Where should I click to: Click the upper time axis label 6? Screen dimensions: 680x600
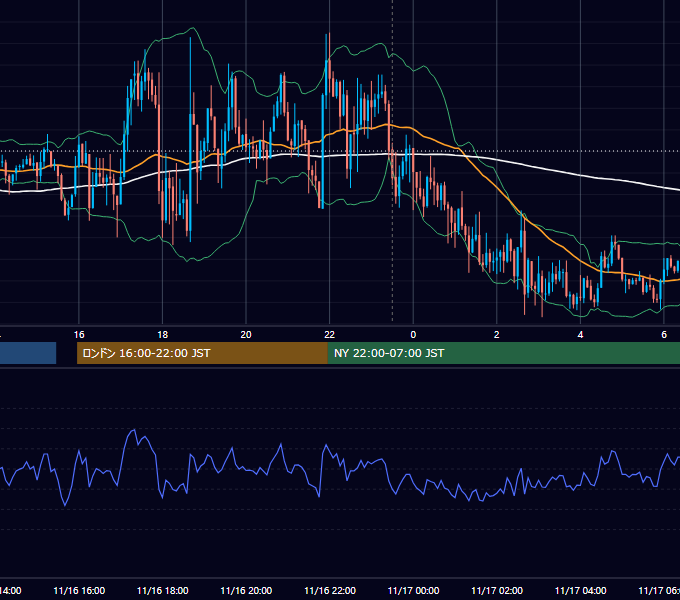pos(664,335)
